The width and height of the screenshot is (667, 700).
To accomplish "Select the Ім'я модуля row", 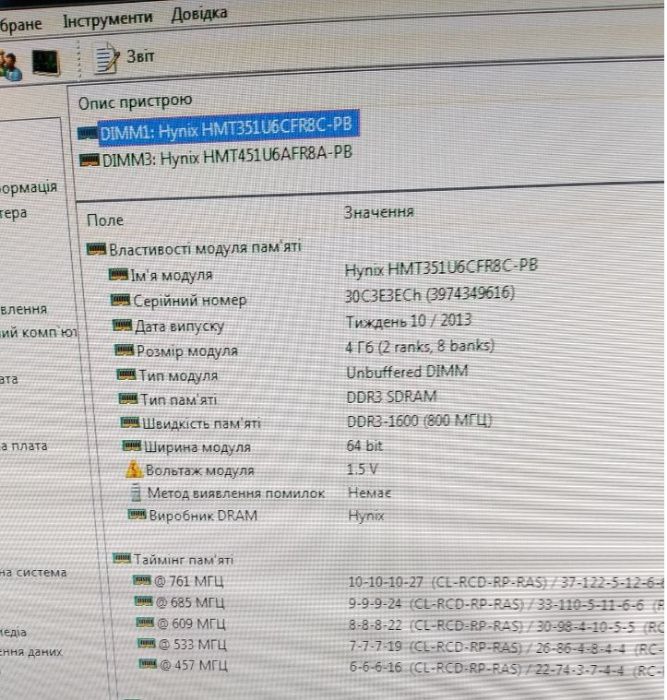I will 171,275.
